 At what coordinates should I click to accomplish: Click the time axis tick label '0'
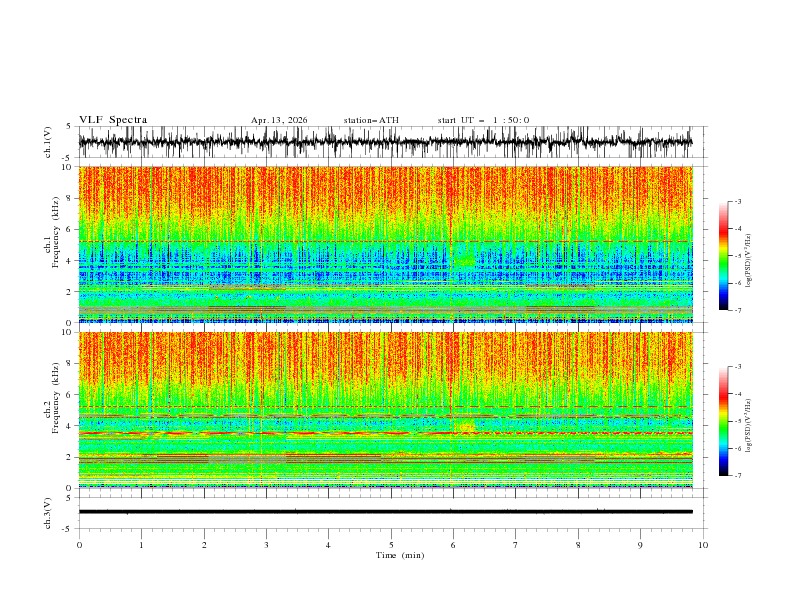pyautogui.click(x=79, y=545)
